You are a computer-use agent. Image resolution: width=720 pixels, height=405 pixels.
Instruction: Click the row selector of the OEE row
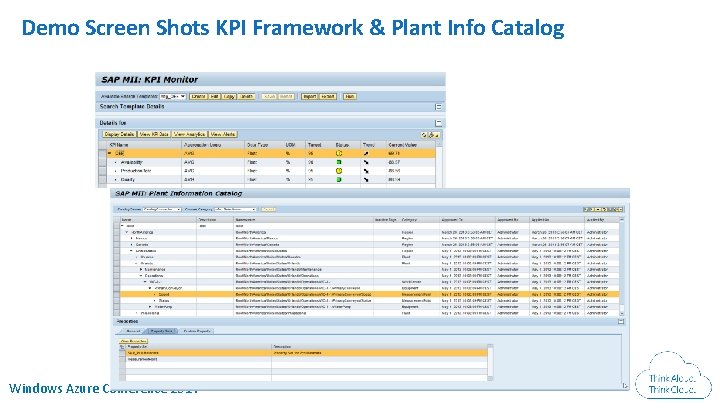point(102,153)
